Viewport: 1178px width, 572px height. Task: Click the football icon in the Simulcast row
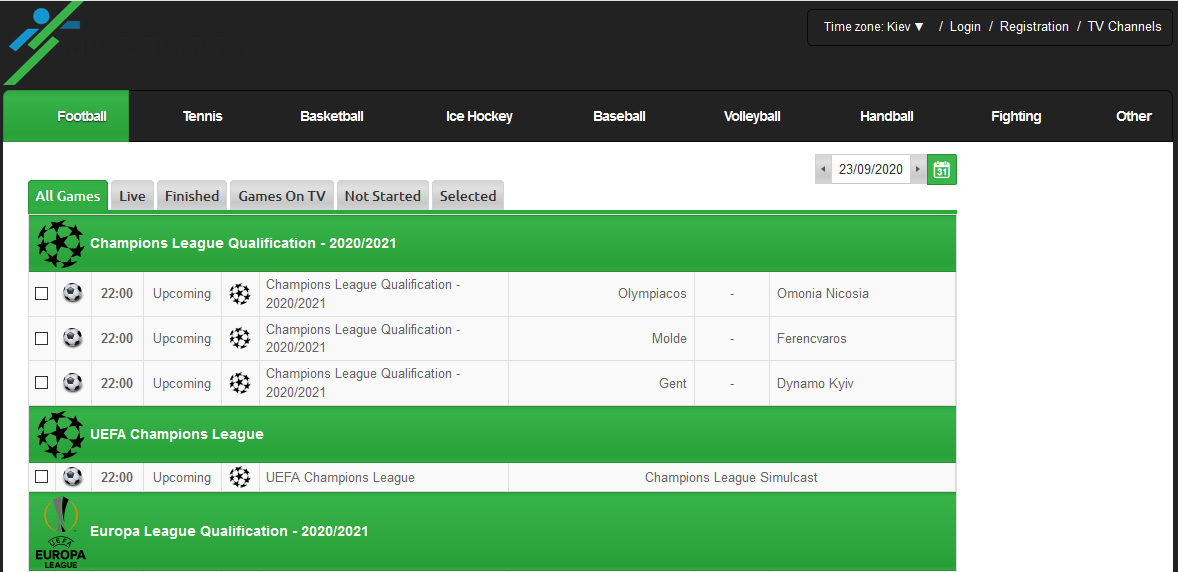[73, 477]
